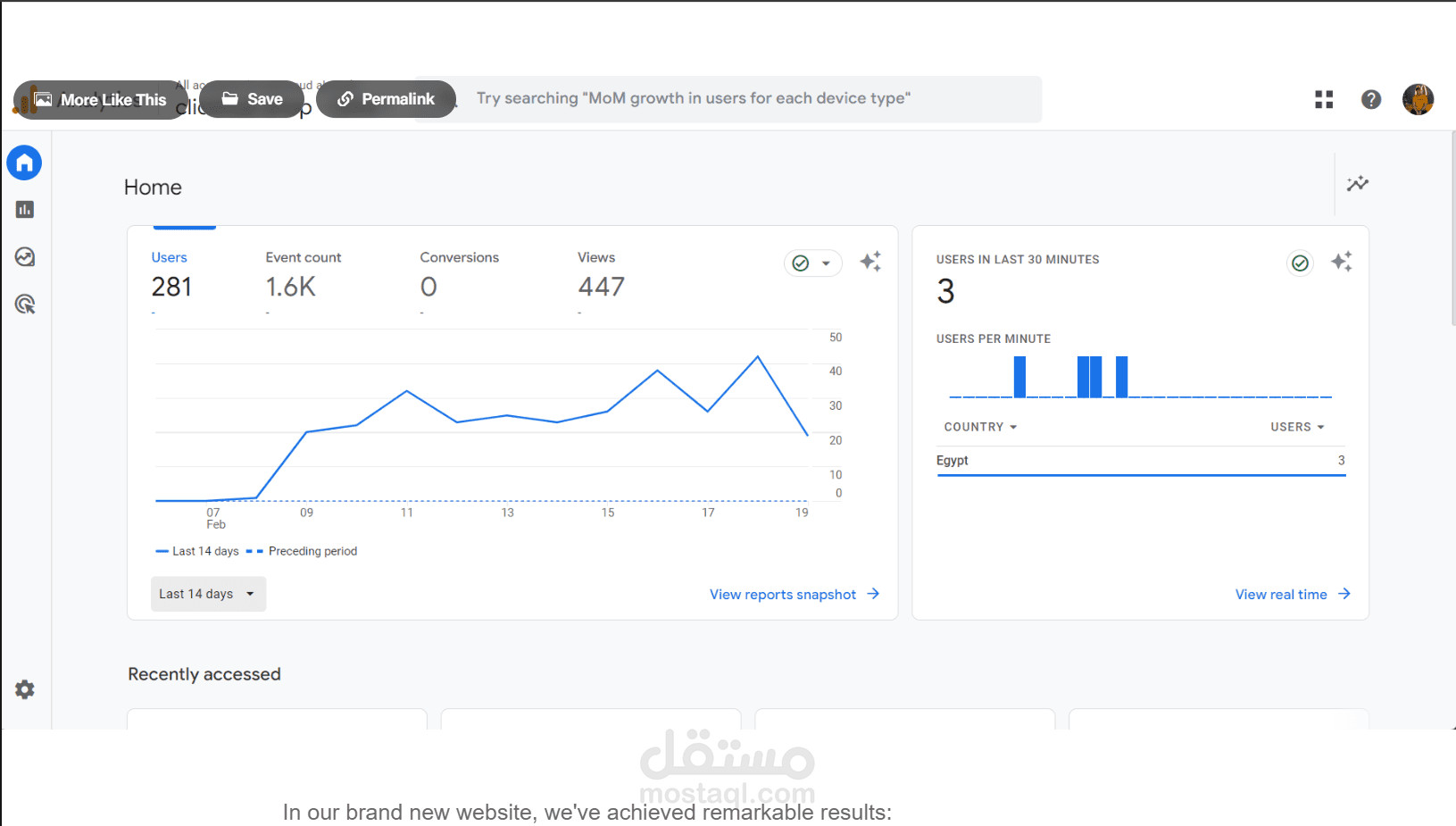Click the Help question mark icon
Viewport: 1456px width, 826px height.
[1371, 100]
